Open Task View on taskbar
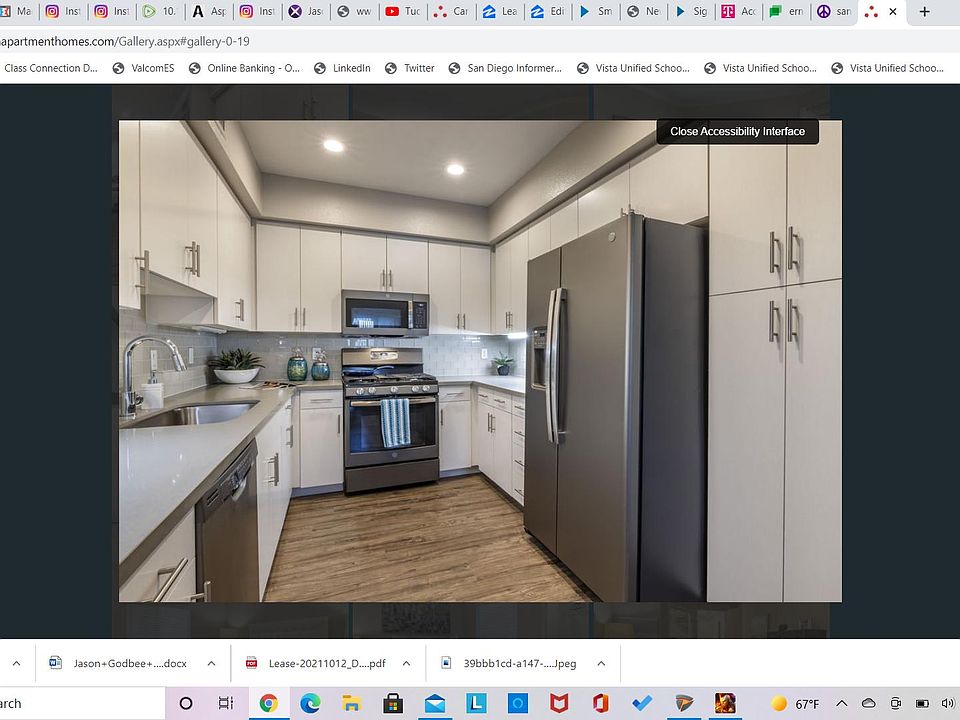The width and height of the screenshot is (960, 720). coord(226,703)
